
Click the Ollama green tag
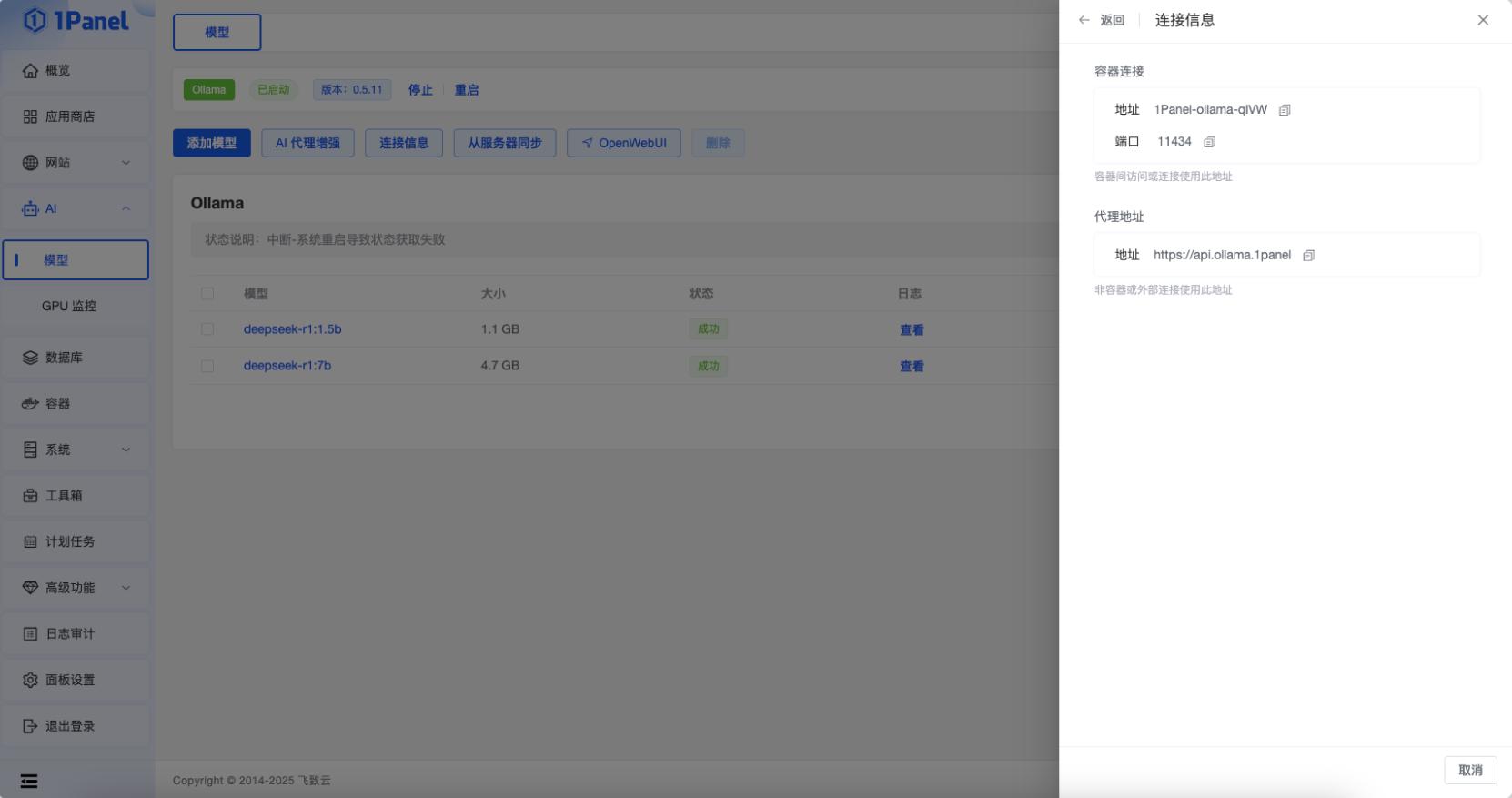[x=209, y=90]
